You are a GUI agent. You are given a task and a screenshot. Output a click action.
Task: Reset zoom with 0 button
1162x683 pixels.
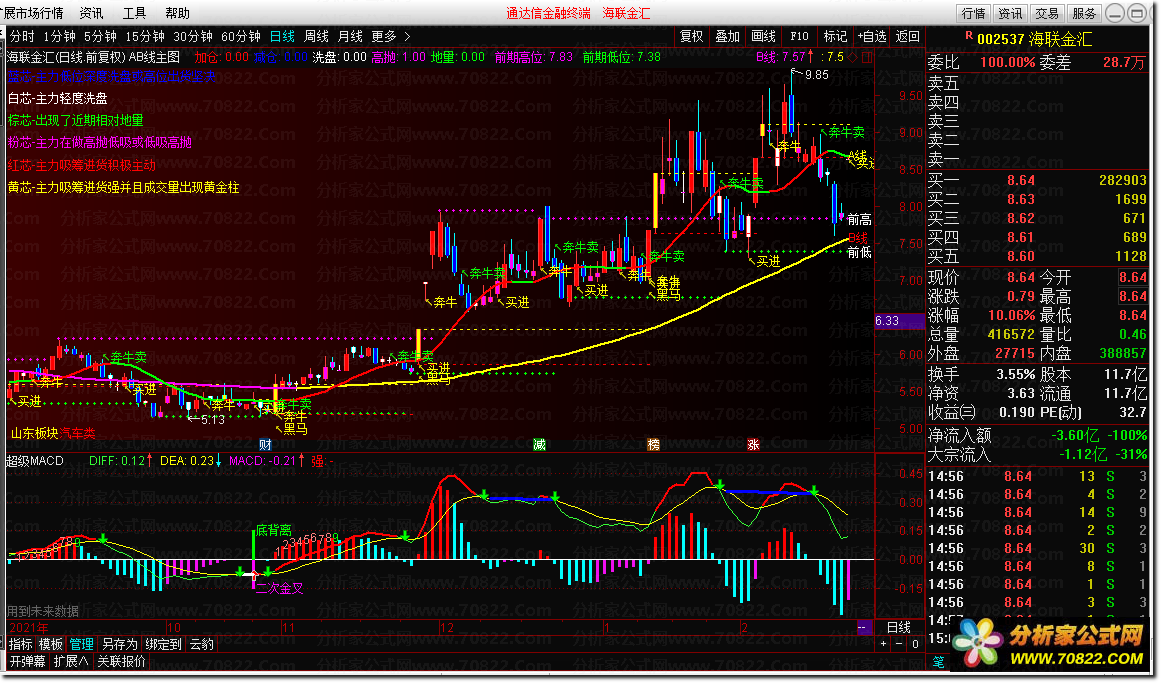point(915,644)
